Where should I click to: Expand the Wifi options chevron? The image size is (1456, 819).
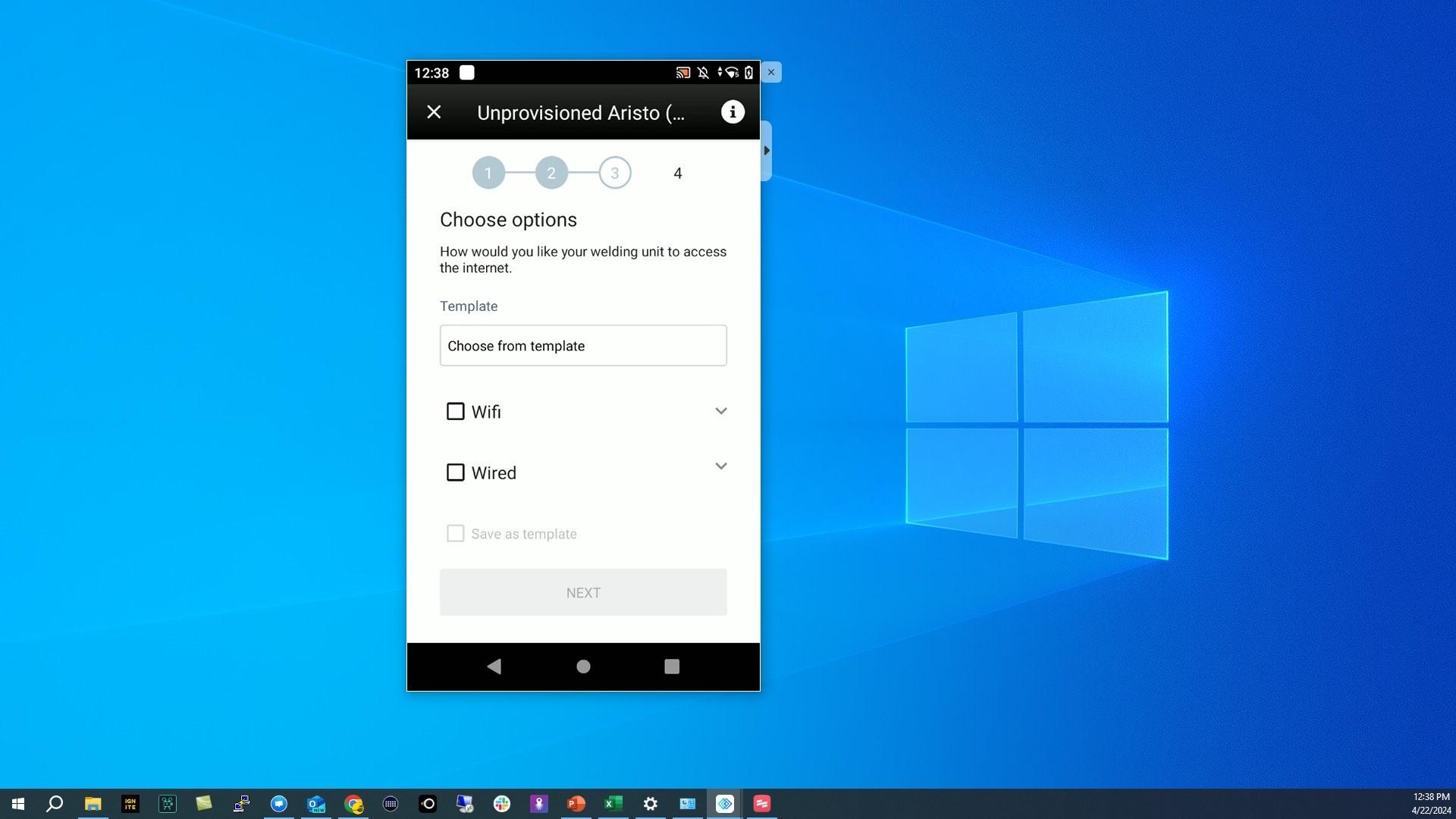click(x=721, y=411)
